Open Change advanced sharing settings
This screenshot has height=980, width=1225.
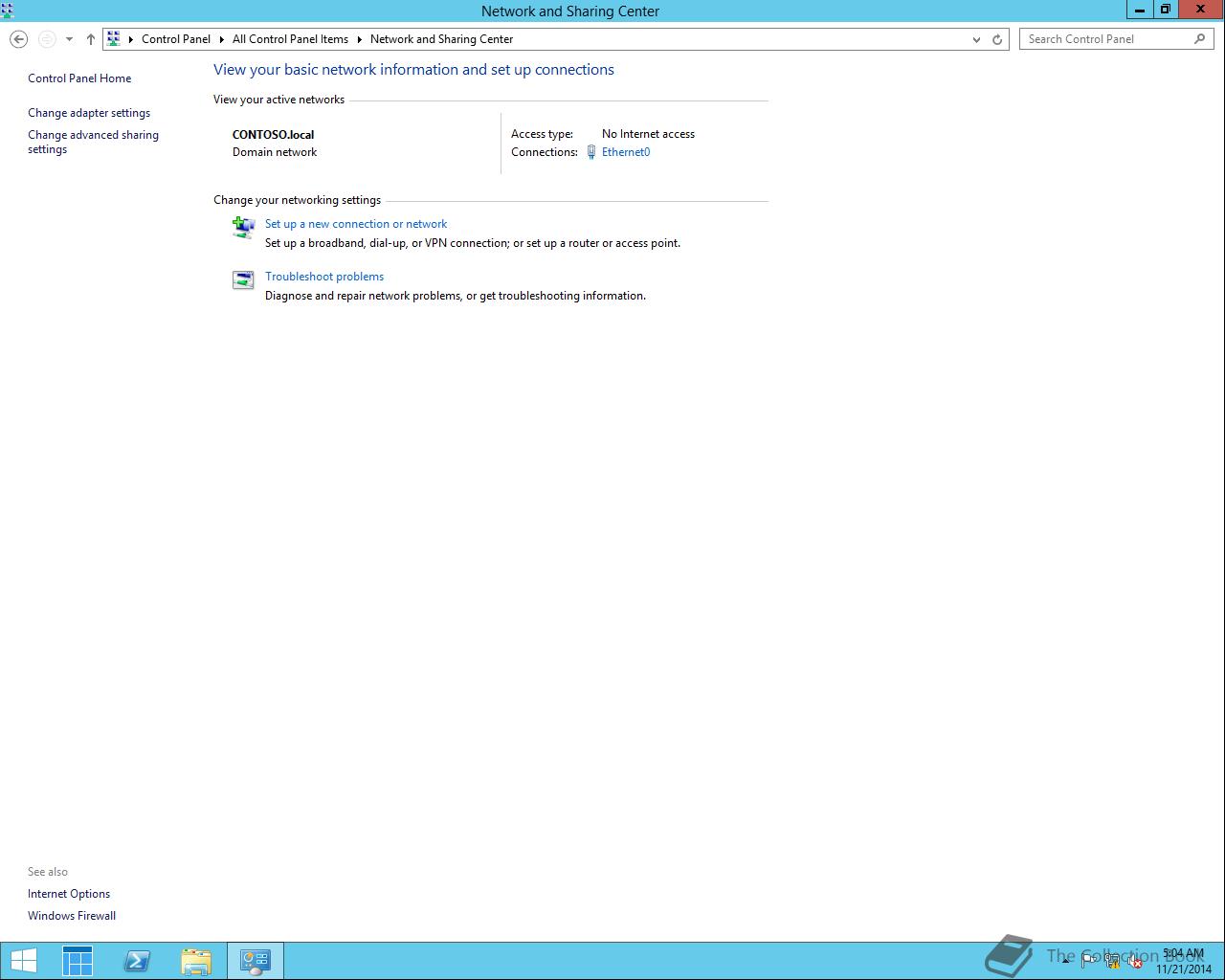(x=93, y=142)
